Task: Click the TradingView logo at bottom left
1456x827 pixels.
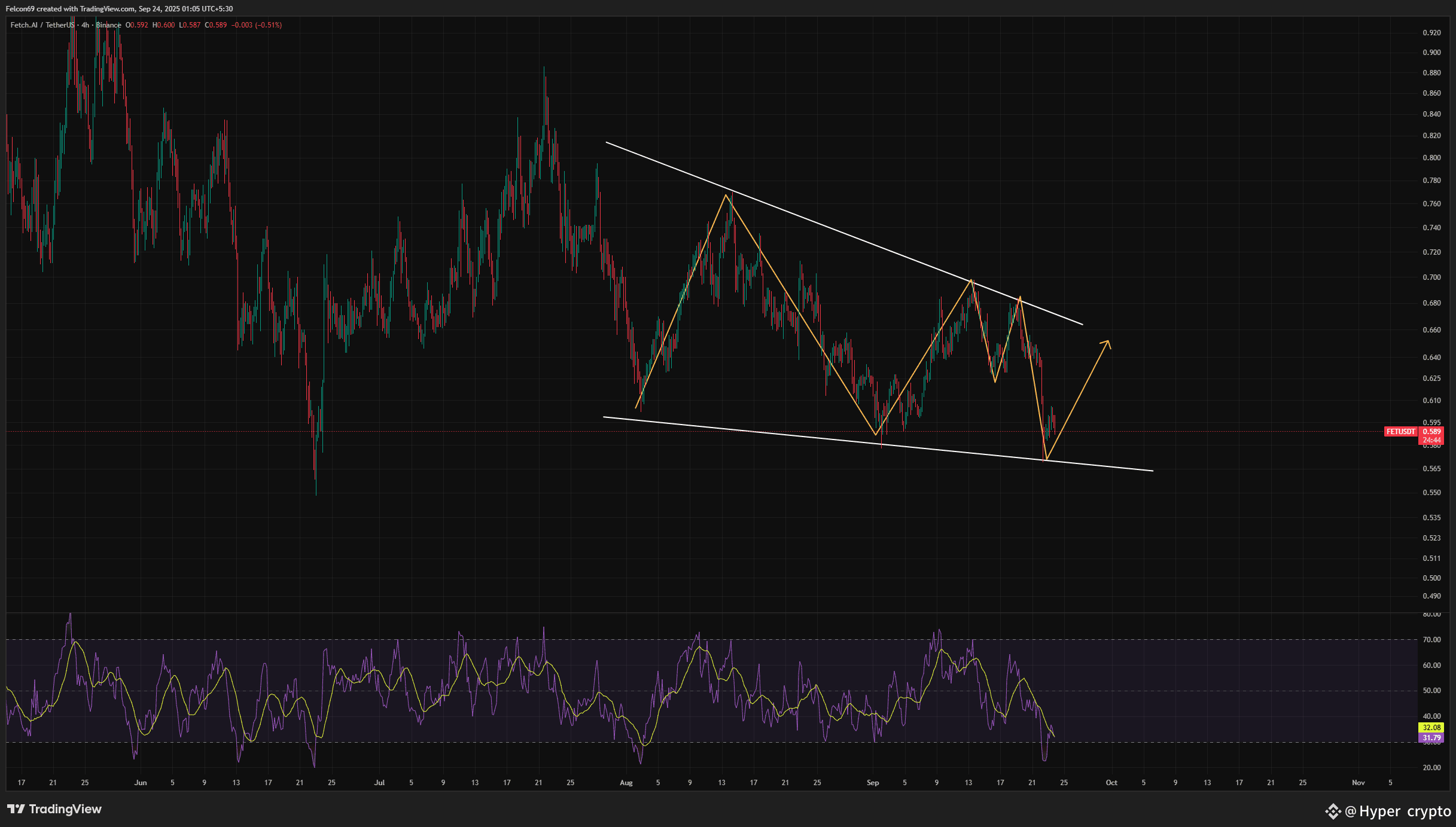Action: point(54,809)
